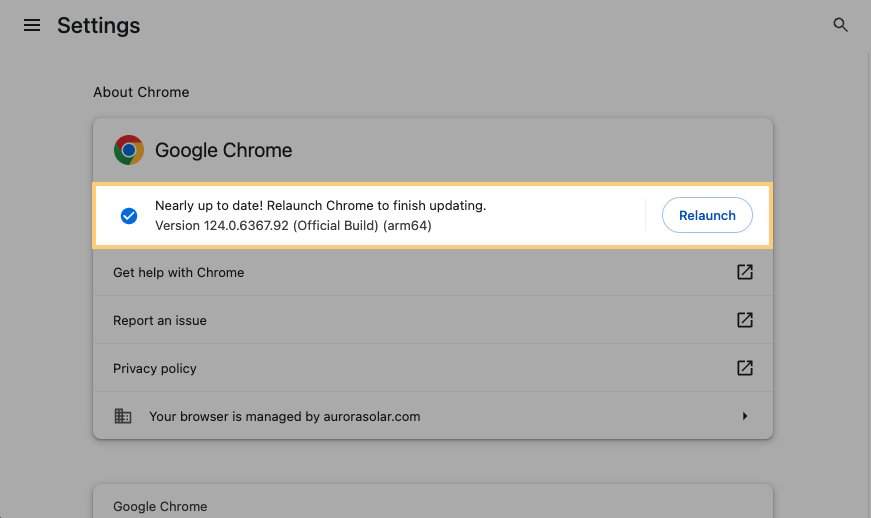Click the Version 124.0.6367.92 text
The height and width of the screenshot is (518, 871).
click(x=293, y=226)
